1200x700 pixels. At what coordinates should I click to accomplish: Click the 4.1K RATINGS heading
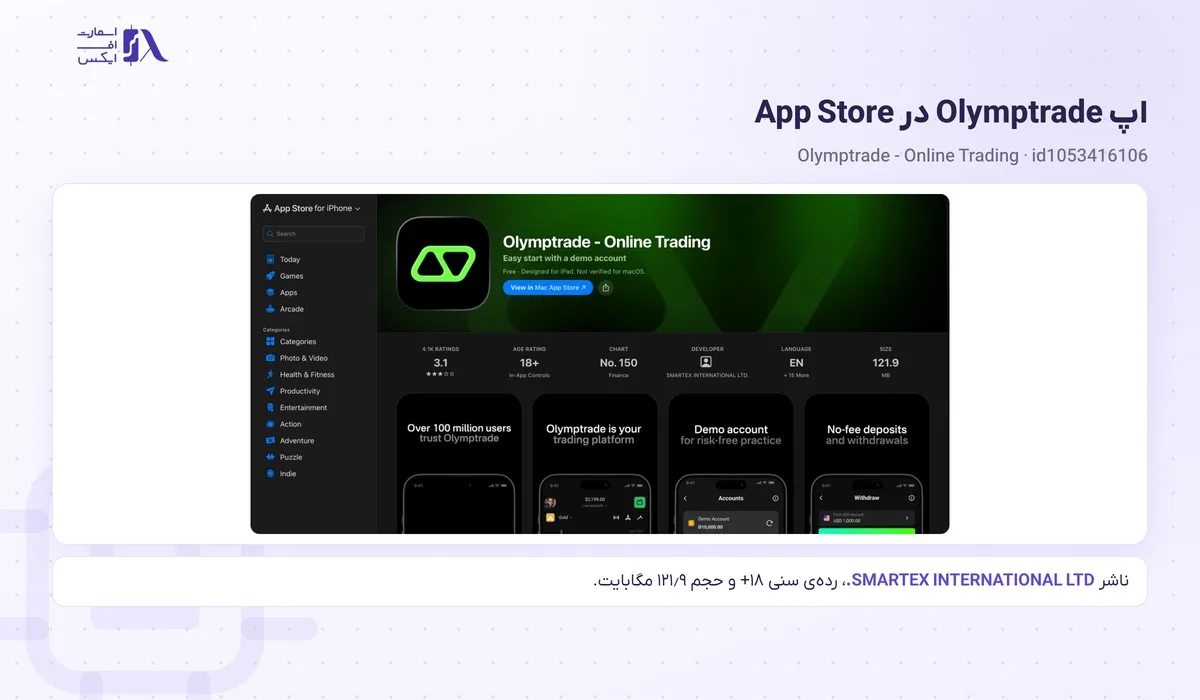(x=441, y=349)
